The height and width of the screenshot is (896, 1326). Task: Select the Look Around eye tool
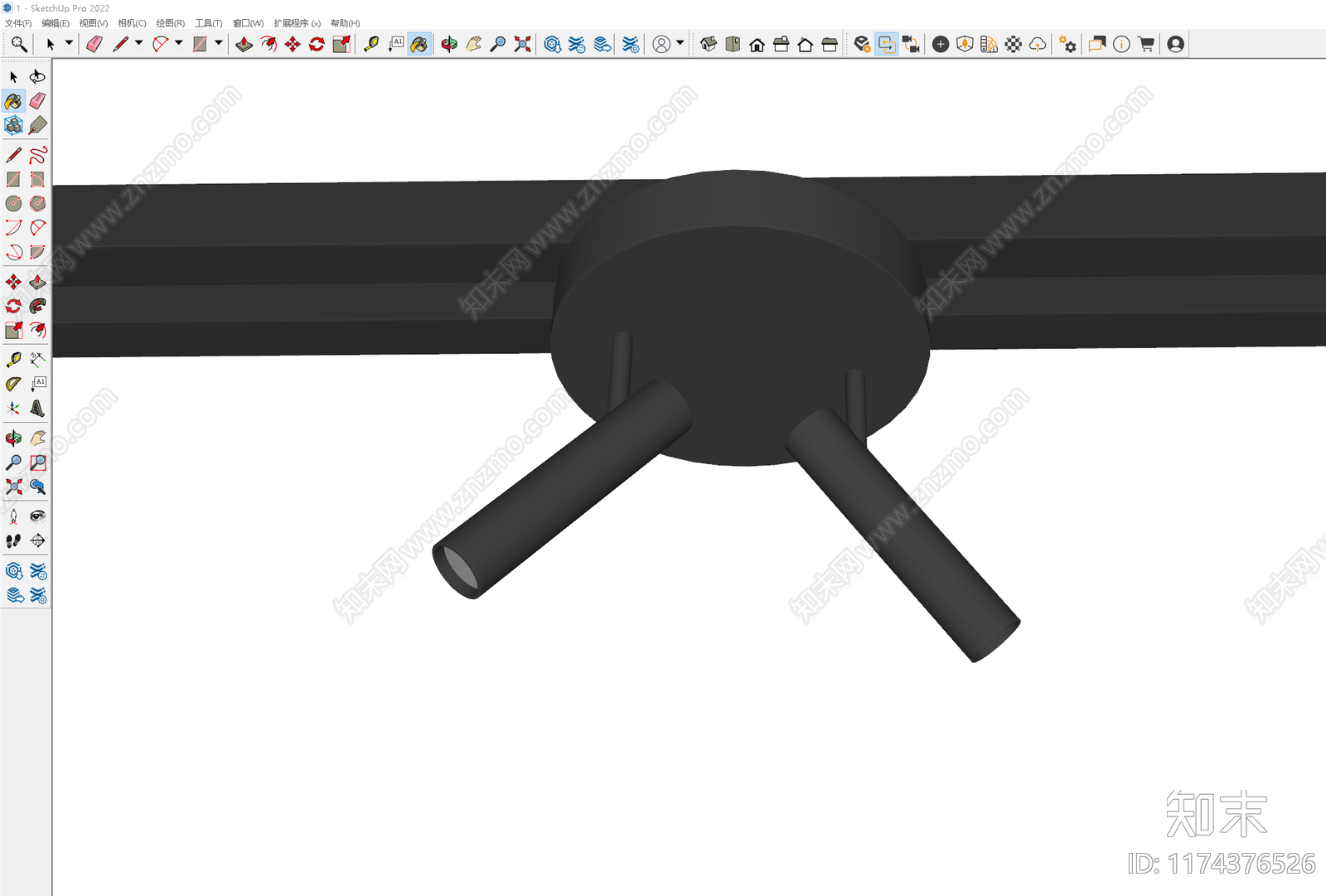pos(37,516)
